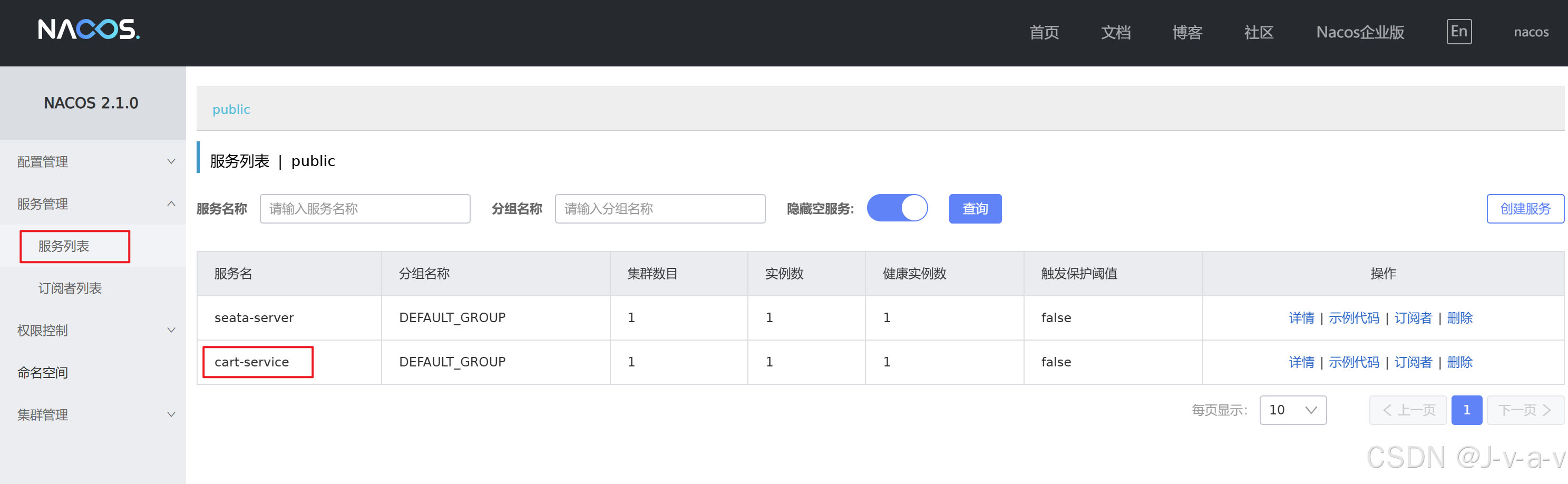The height and width of the screenshot is (484, 1568).
Task: Open the 命名空间 page
Action: [x=43, y=373]
